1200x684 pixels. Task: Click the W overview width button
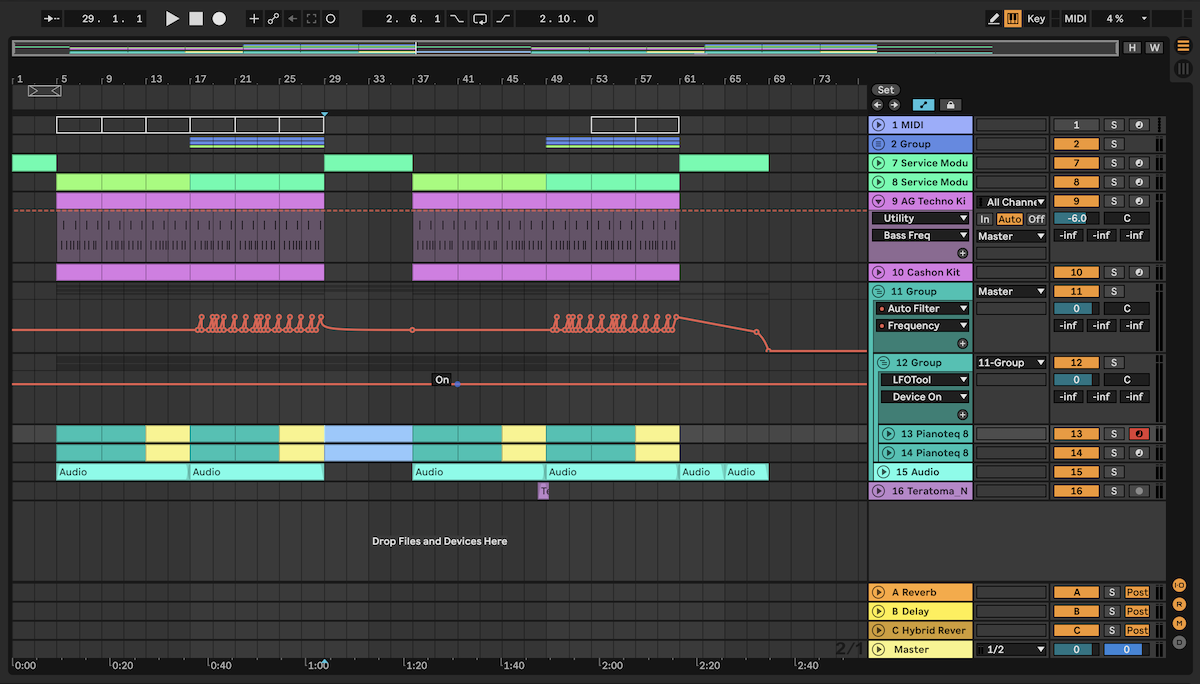click(1154, 47)
